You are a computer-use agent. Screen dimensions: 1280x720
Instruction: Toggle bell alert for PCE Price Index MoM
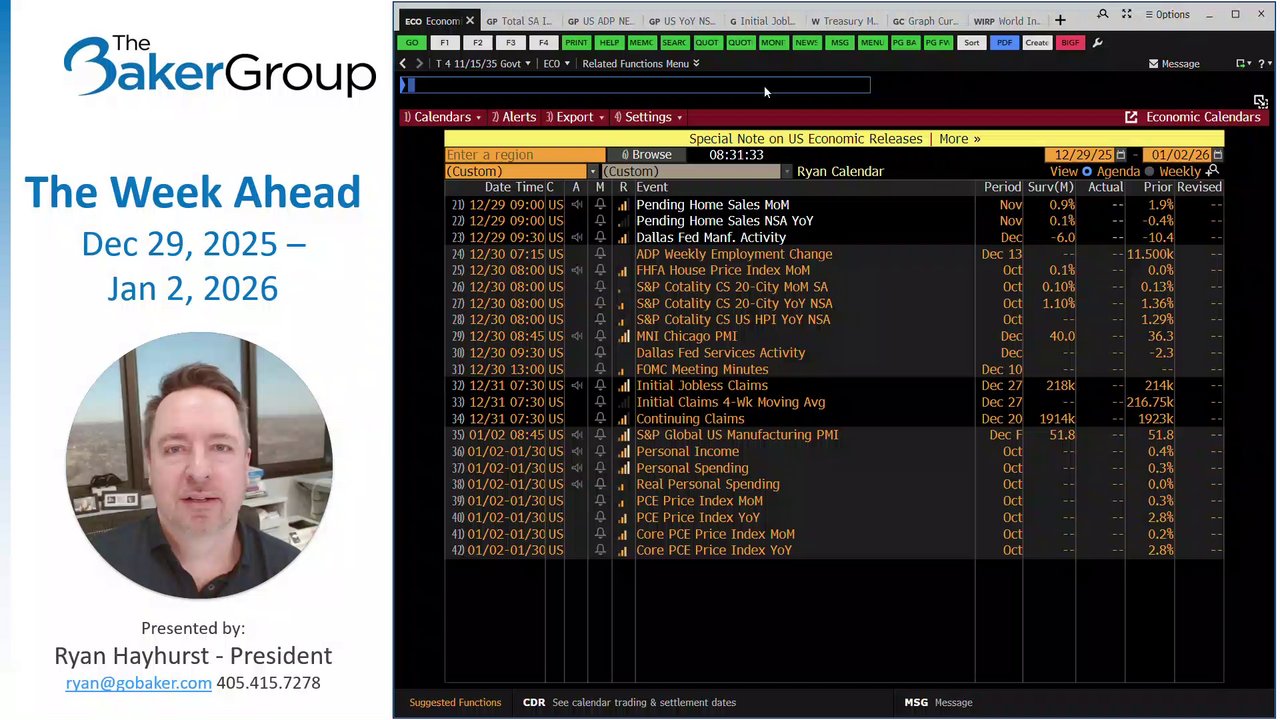tap(600, 501)
